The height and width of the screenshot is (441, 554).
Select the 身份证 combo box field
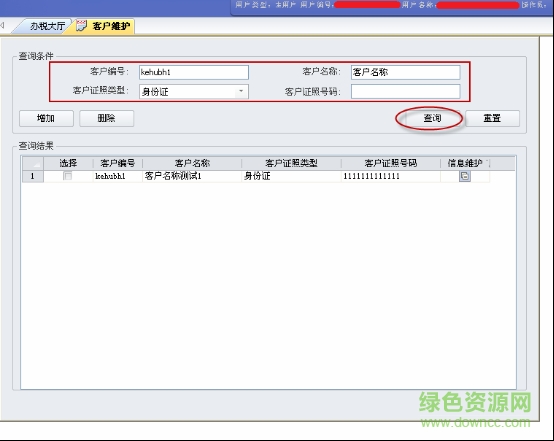(x=194, y=92)
